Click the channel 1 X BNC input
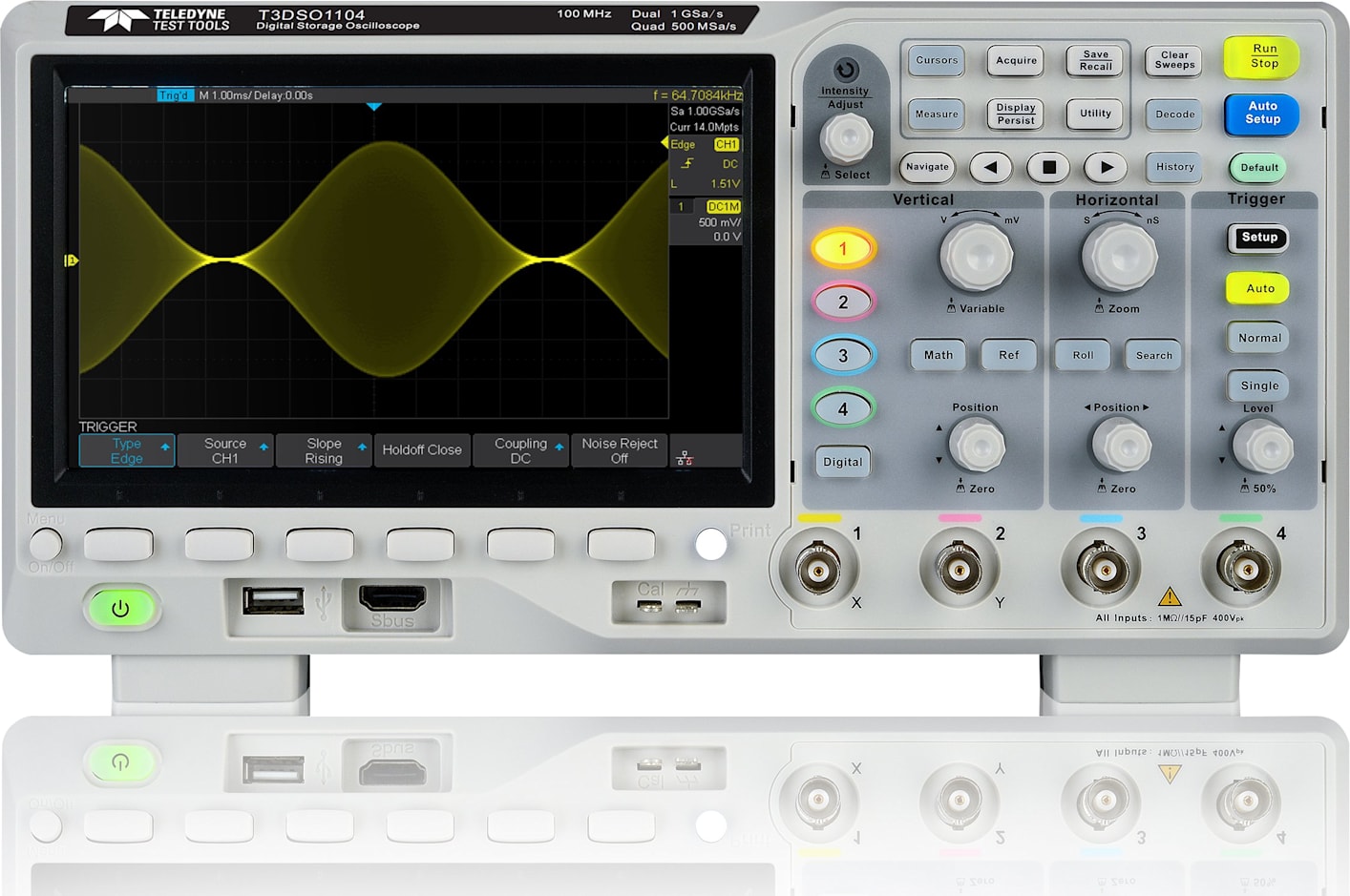The width and height of the screenshot is (1350, 896). click(817, 571)
